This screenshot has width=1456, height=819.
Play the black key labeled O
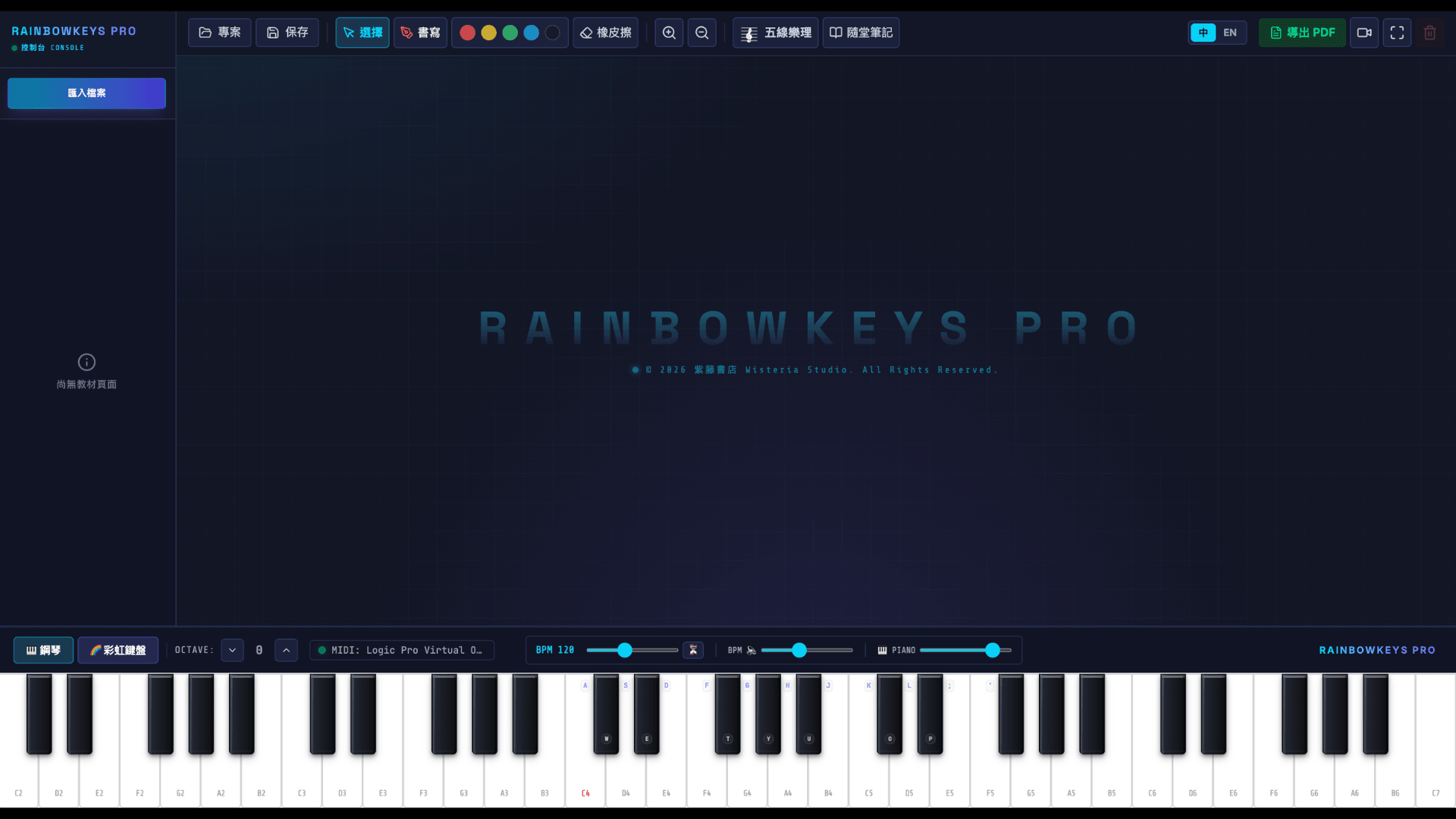click(x=890, y=713)
